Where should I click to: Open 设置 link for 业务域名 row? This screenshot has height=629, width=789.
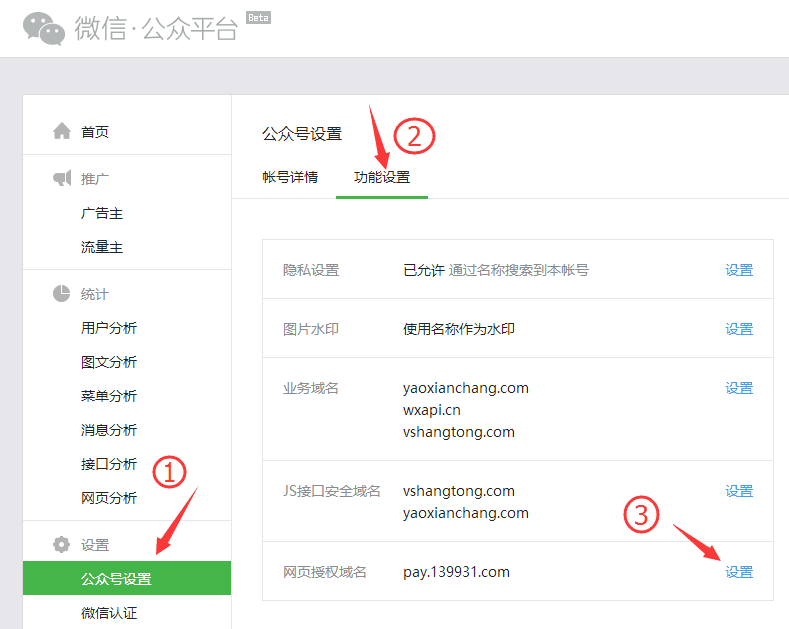click(x=738, y=388)
